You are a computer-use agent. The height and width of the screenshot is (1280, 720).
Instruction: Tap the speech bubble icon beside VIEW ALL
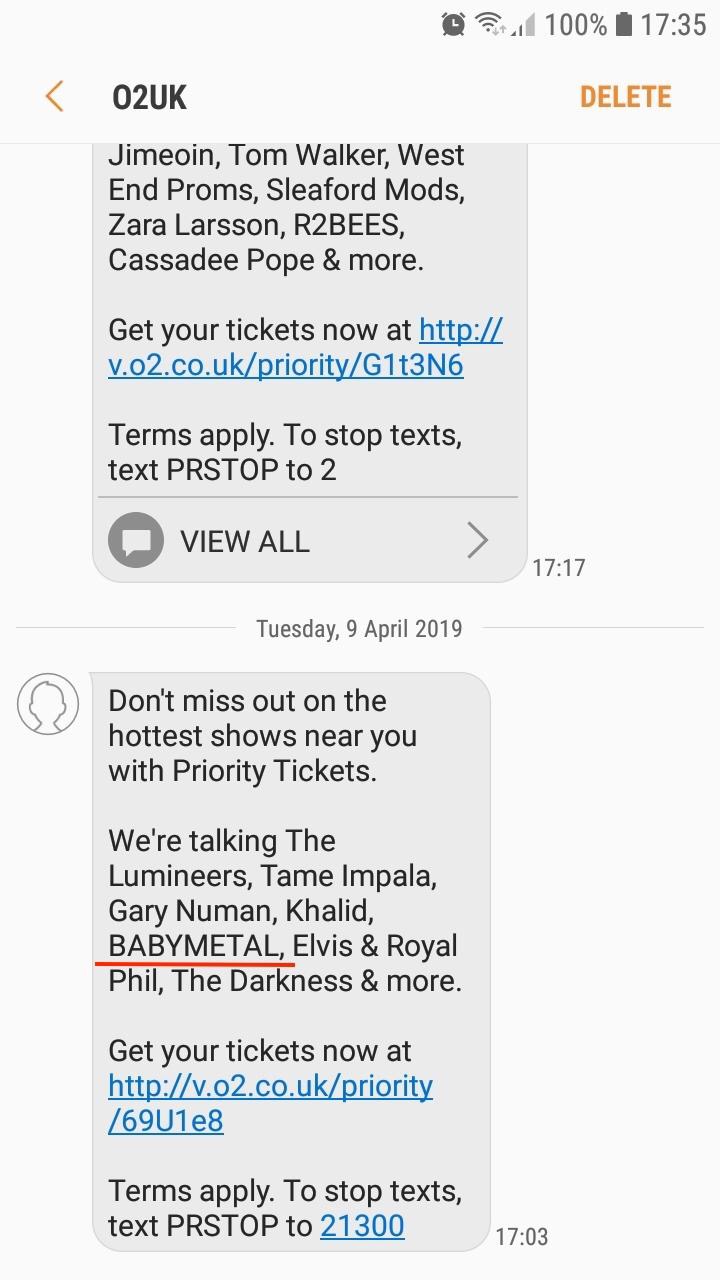point(136,540)
